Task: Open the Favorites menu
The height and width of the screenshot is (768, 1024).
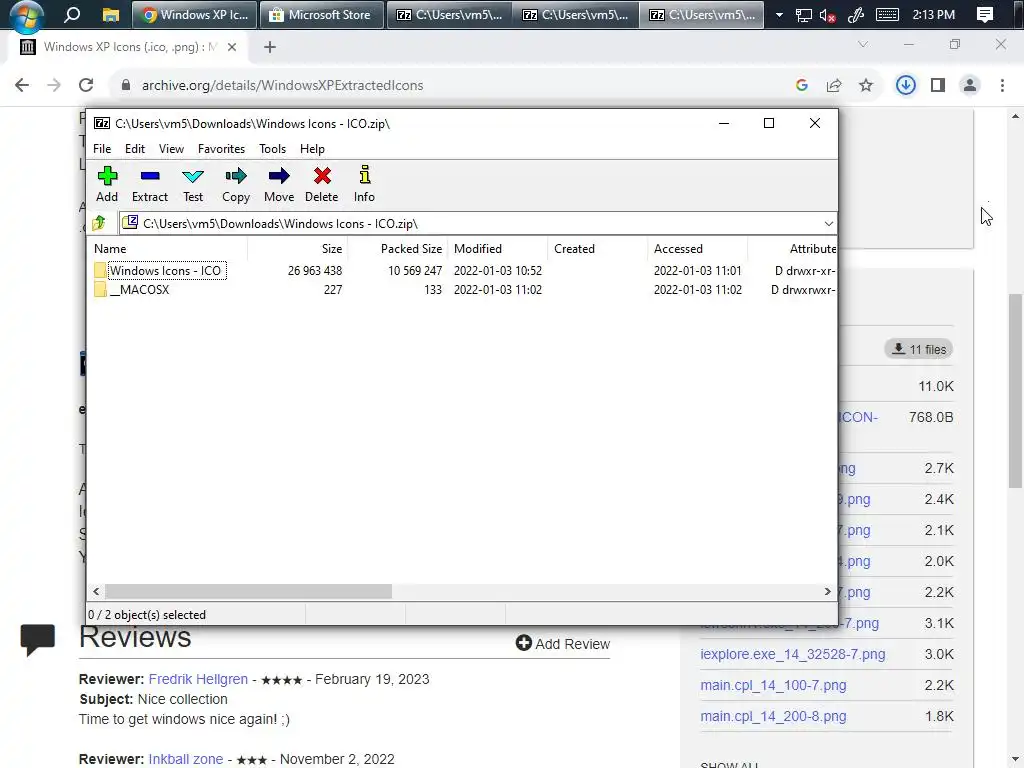Action: 221,149
